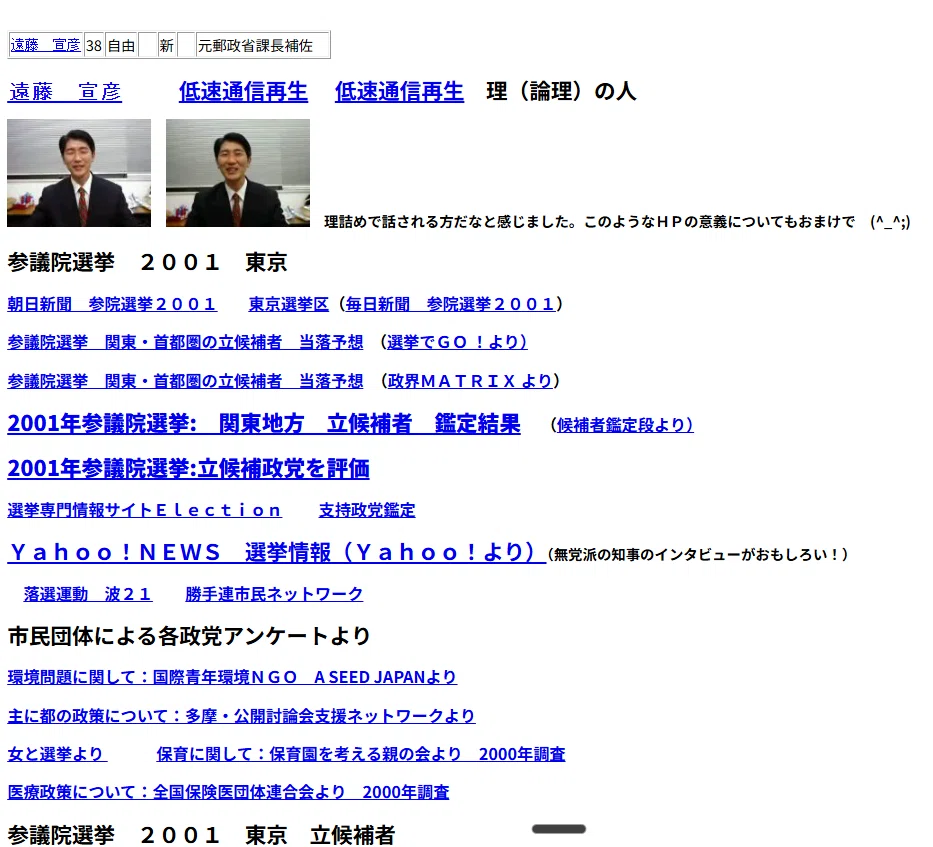Click the second 低速通信再生 link
The image size is (933, 847).
[399, 92]
